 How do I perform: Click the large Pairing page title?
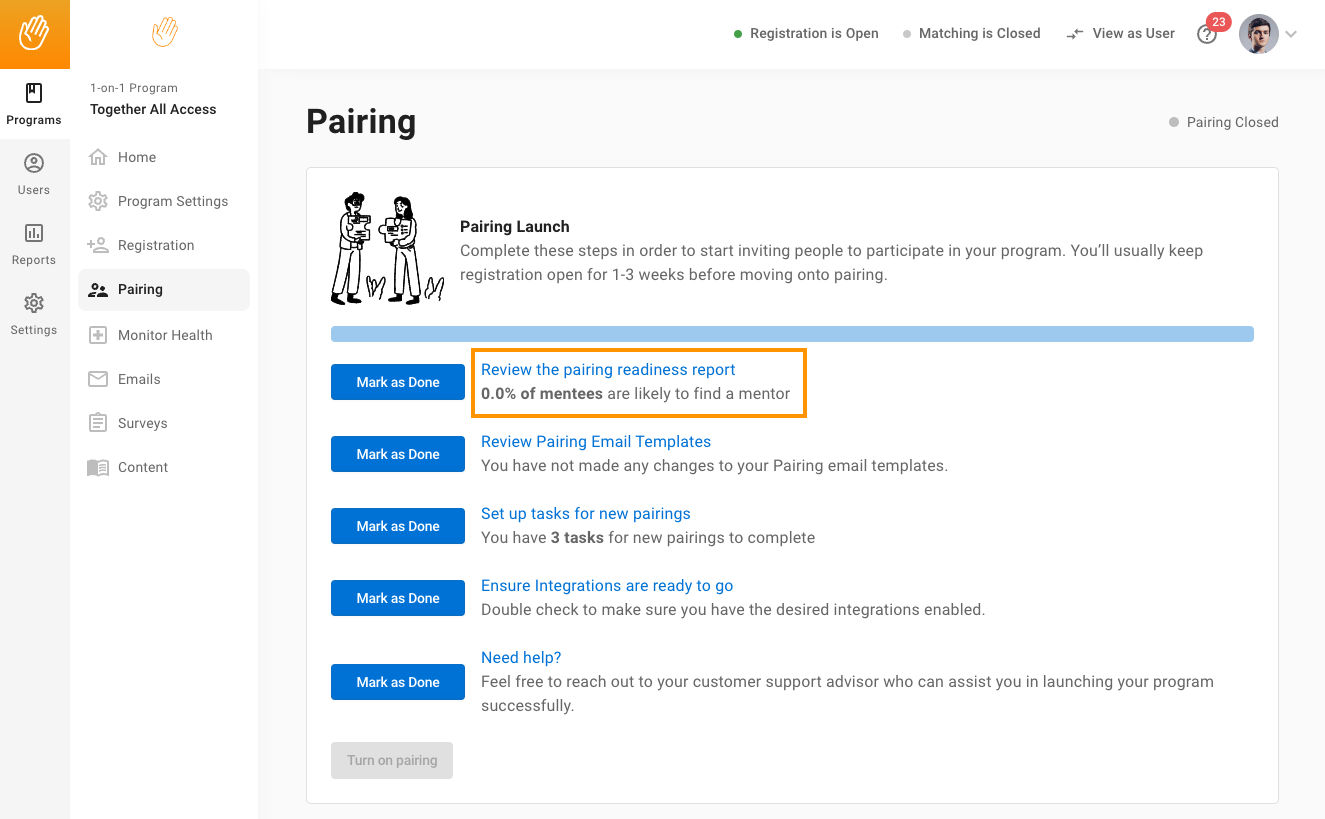(x=361, y=121)
